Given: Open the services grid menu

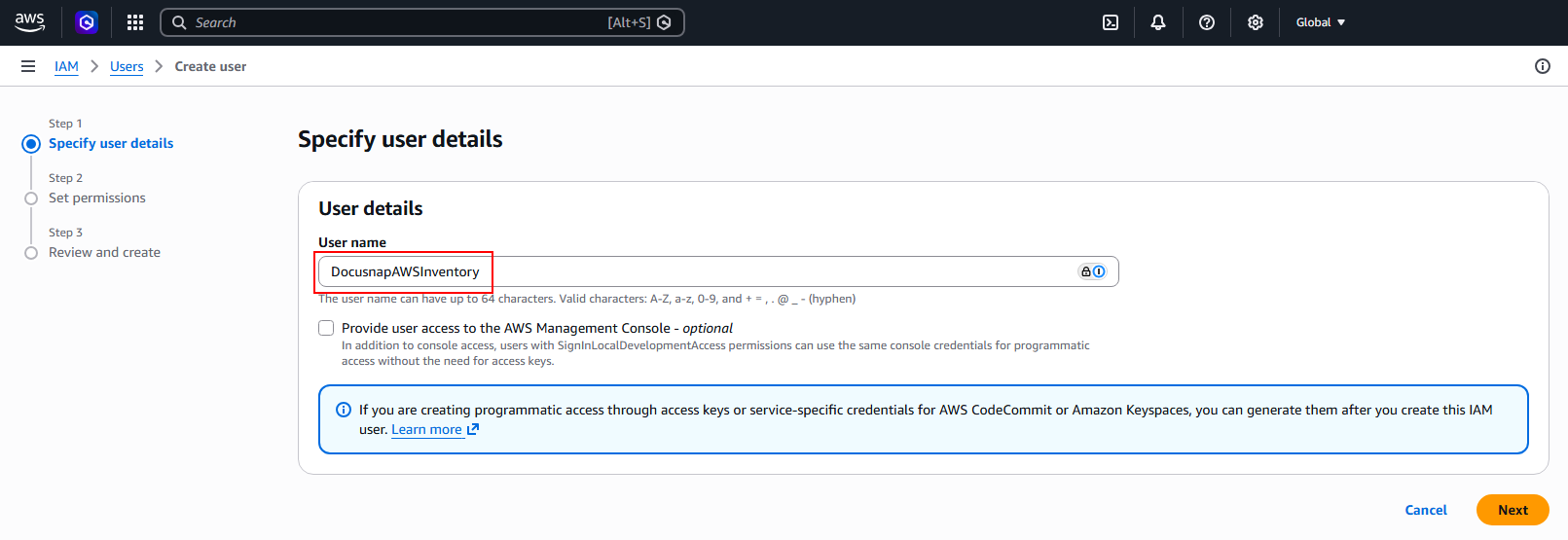Looking at the screenshot, I should (x=135, y=22).
